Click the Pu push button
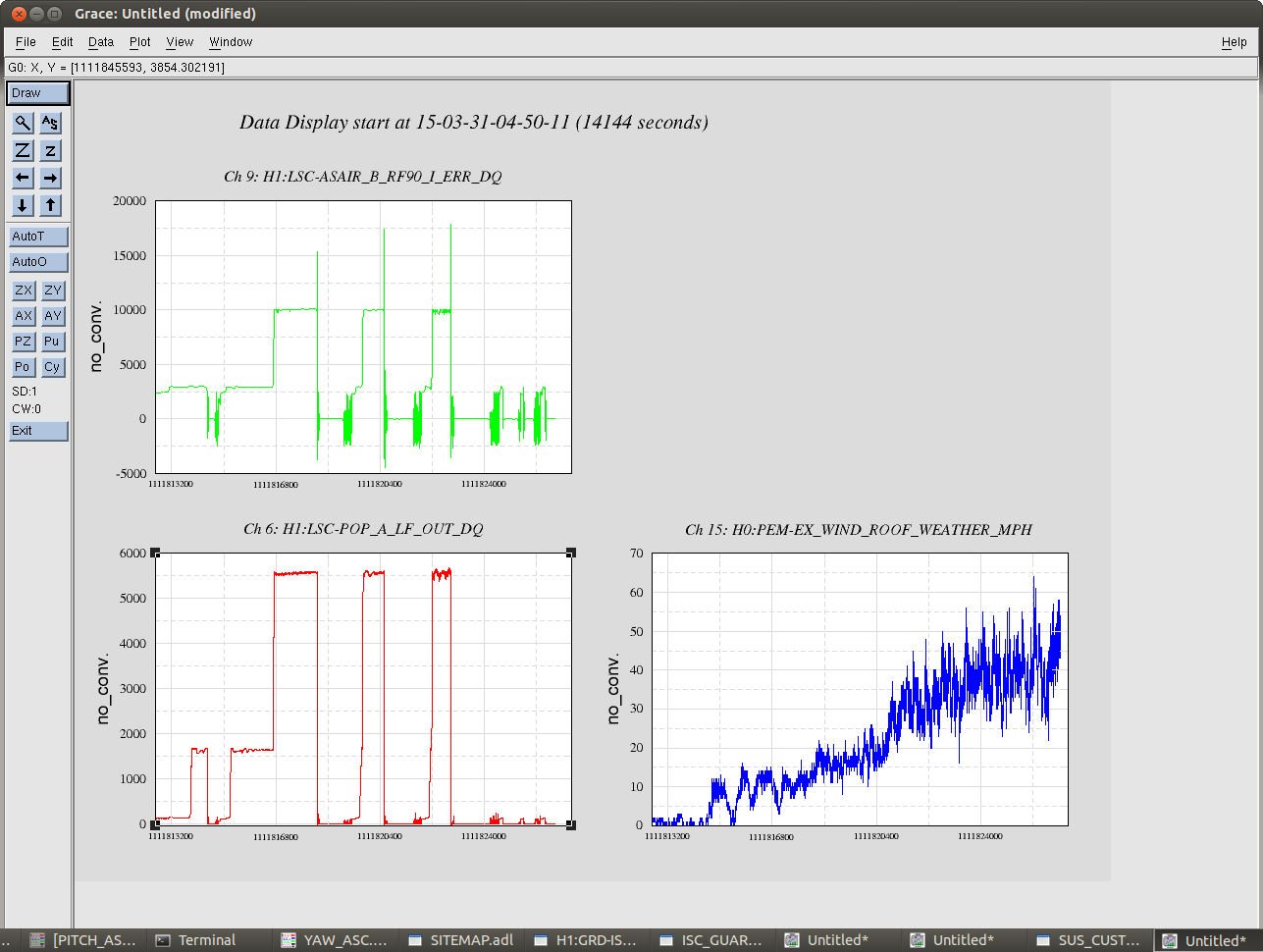 click(52, 342)
